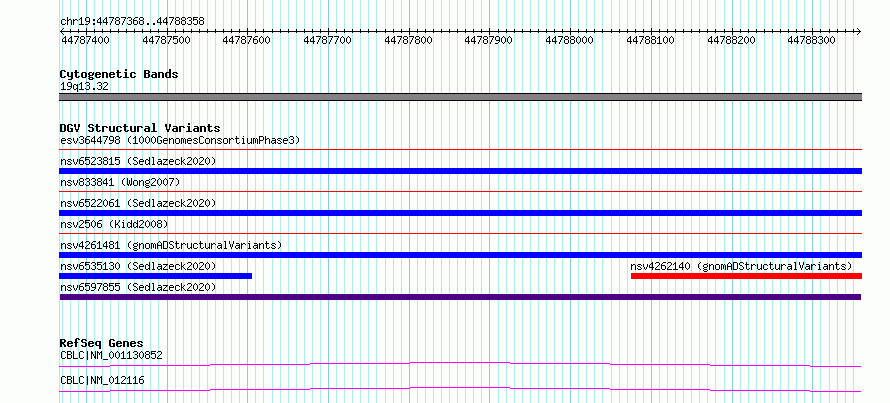Click the 44788200 ruler coordinate
The height and width of the screenshot is (403, 890).
click(732, 40)
